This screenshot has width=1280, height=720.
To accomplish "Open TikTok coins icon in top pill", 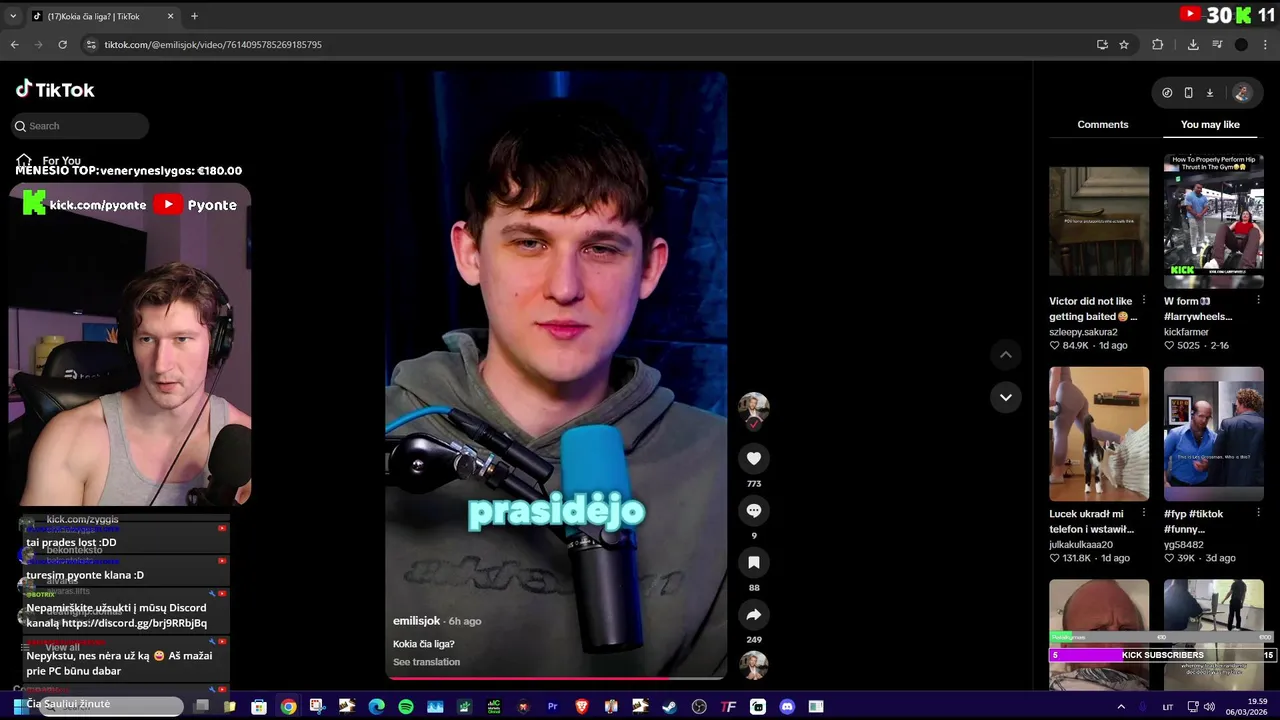I will pyautogui.click(x=1167, y=92).
